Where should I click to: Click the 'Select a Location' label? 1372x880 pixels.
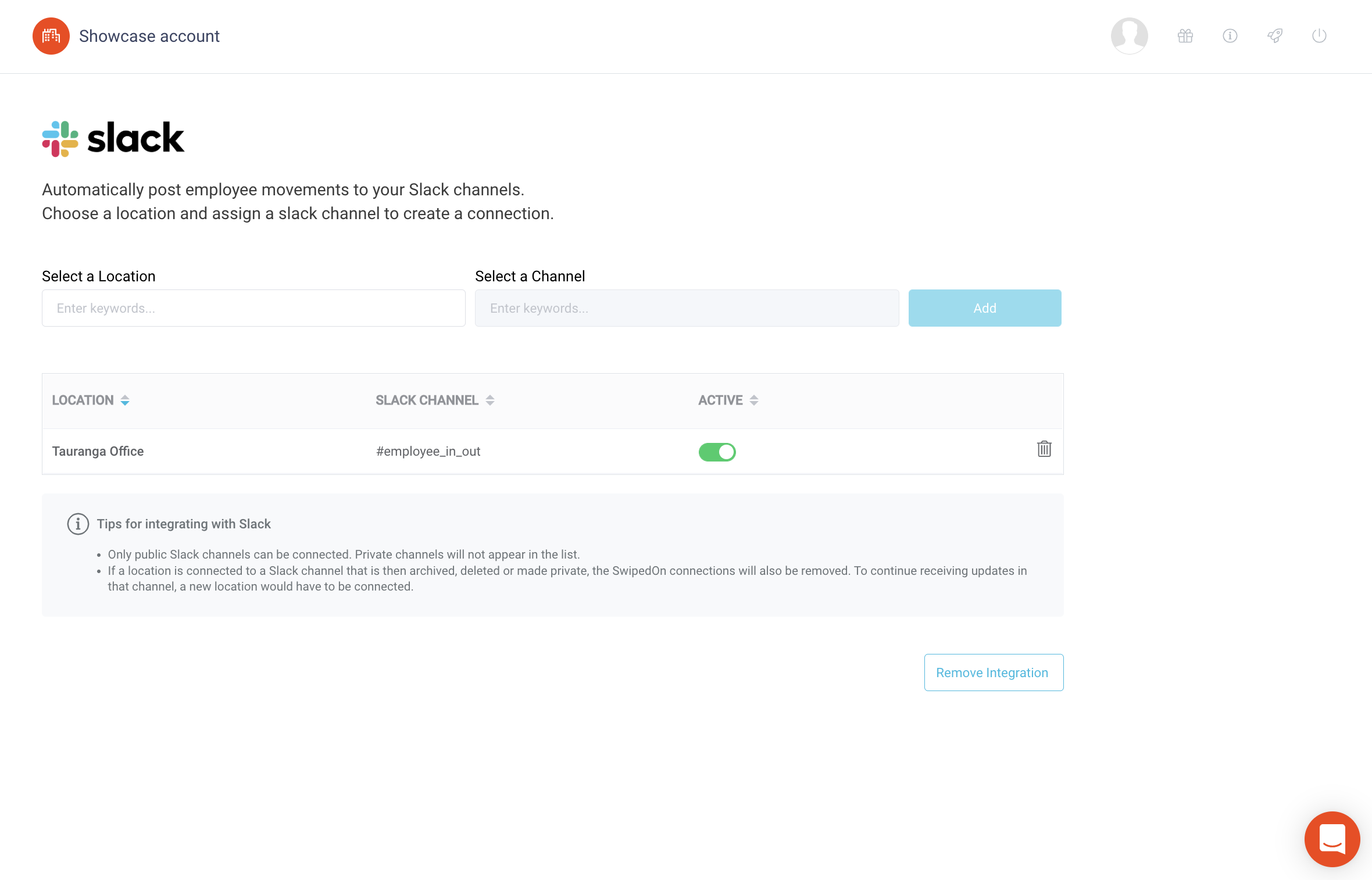point(99,276)
